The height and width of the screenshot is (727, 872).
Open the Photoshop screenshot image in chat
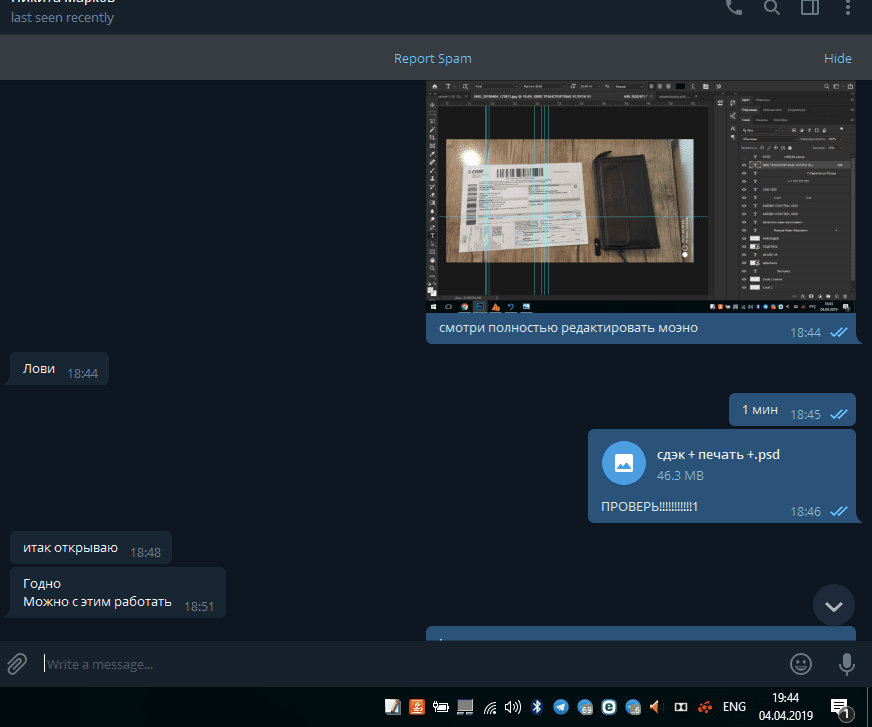641,193
